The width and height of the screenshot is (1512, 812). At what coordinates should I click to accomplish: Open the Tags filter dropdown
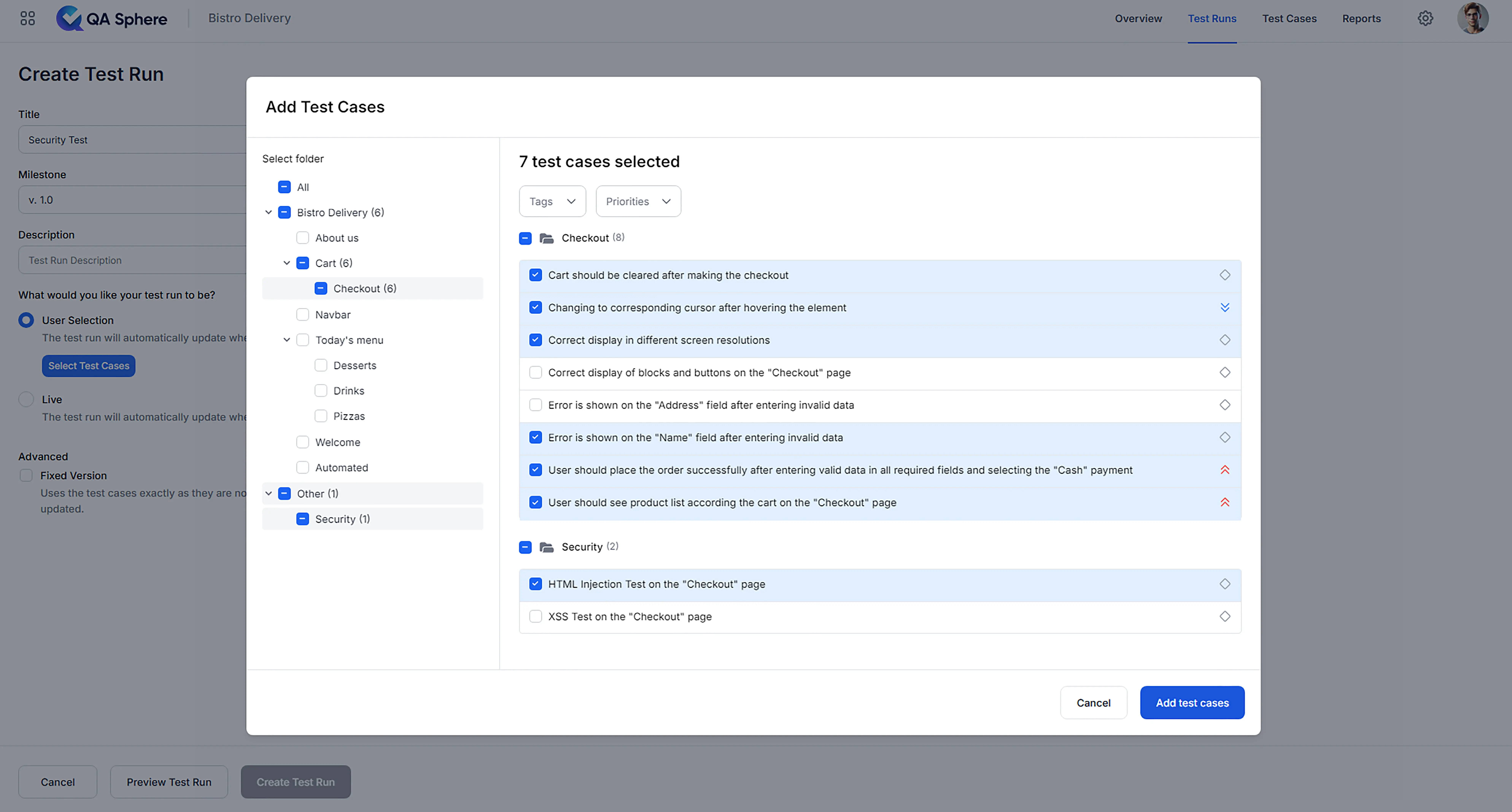(552, 201)
